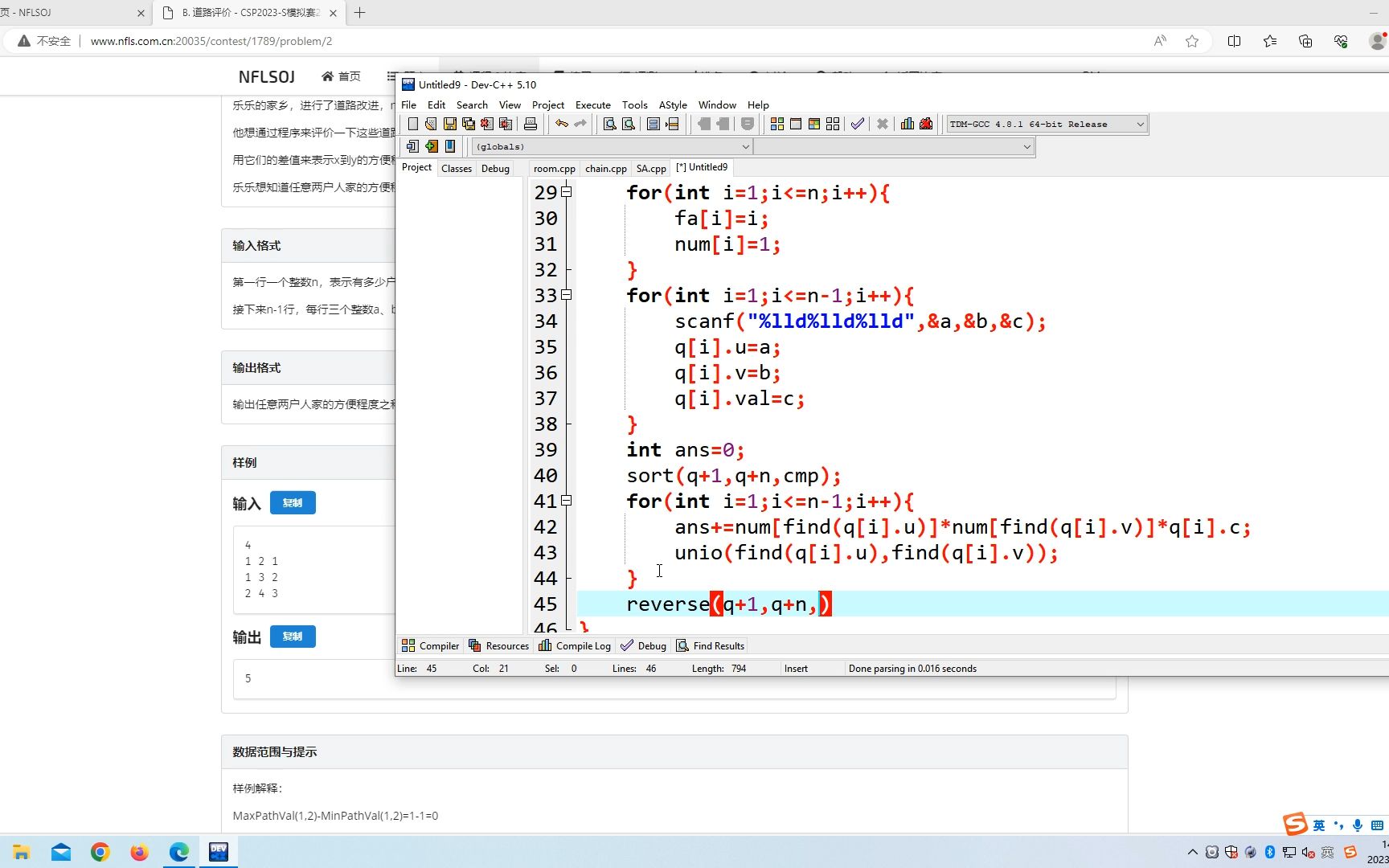Viewport: 1389px width, 868px height.
Task: Close the 道路评价 browser tab
Action: click(x=333, y=13)
